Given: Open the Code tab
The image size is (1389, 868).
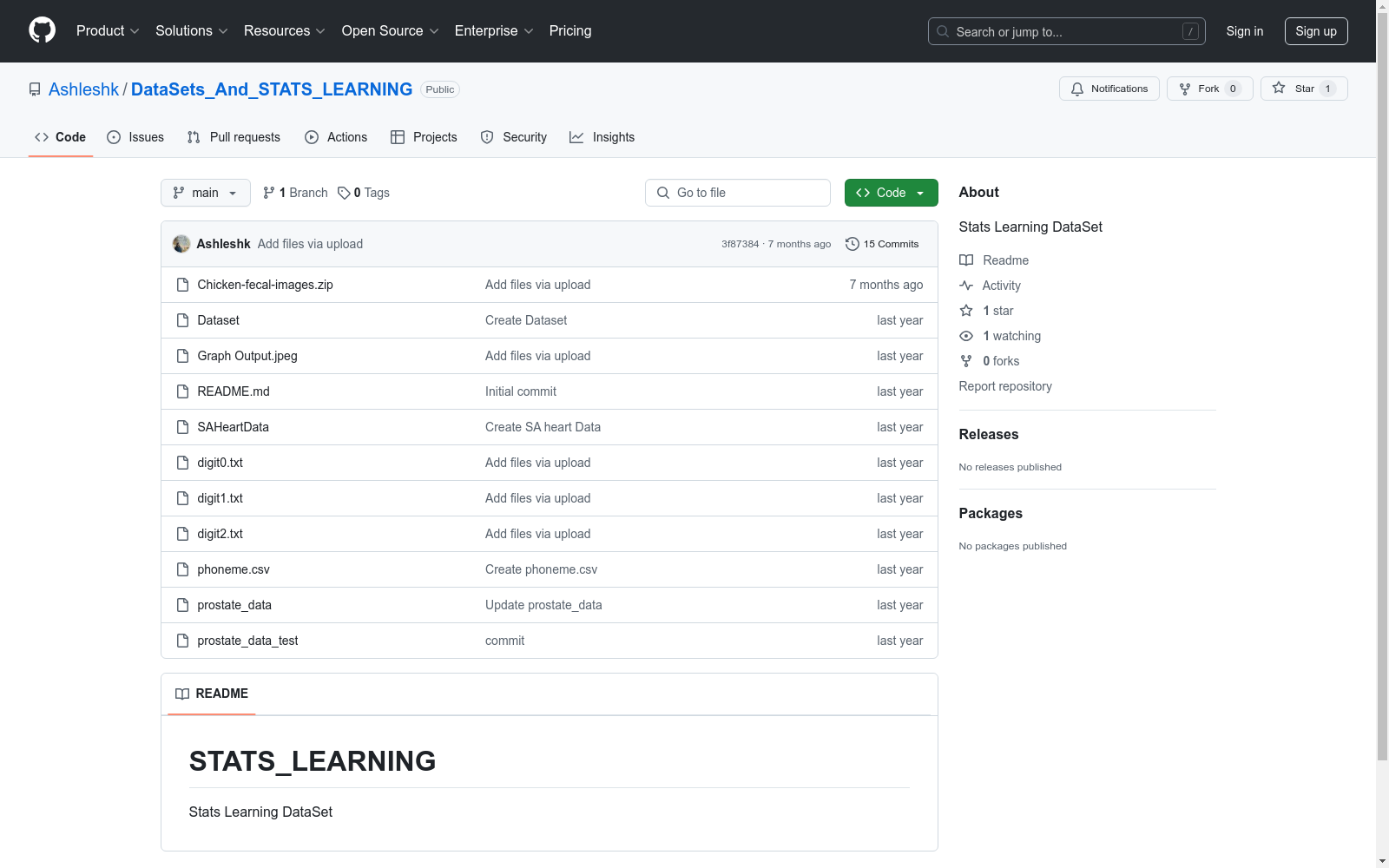Looking at the screenshot, I should point(61,137).
